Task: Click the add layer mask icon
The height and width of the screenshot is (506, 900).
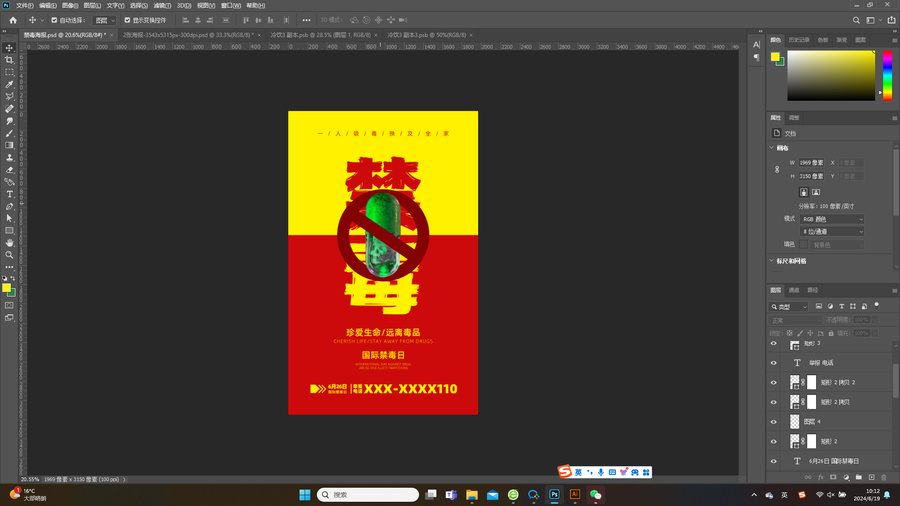Action: (833, 477)
